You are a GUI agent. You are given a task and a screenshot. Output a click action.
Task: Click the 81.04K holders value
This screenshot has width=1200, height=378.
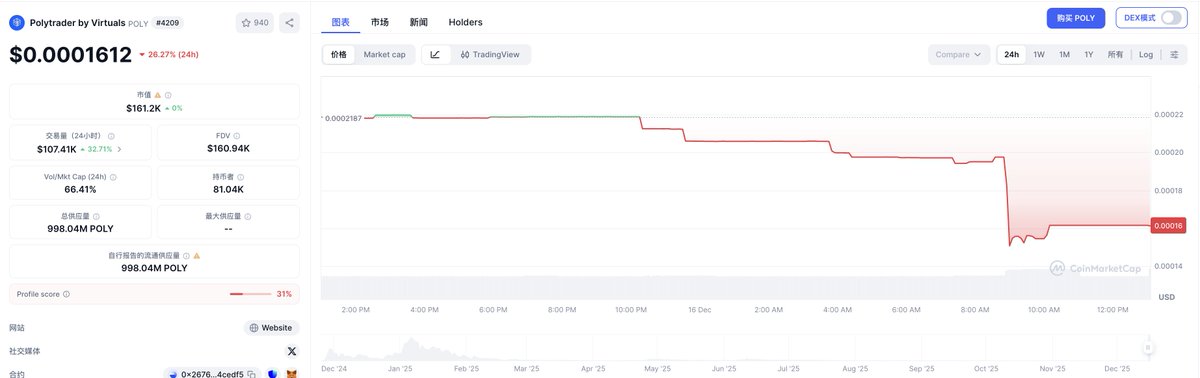pos(228,188)
